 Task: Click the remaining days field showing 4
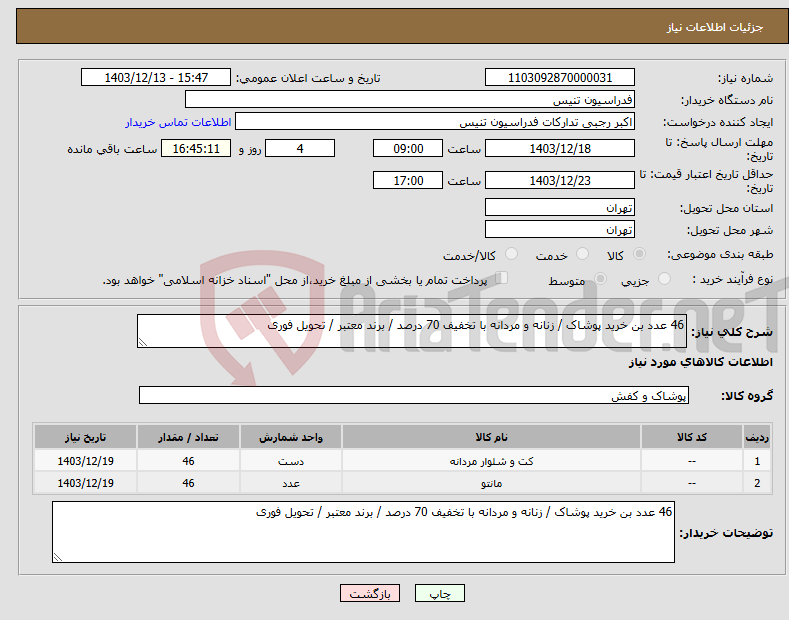click(x=300, y=148)
